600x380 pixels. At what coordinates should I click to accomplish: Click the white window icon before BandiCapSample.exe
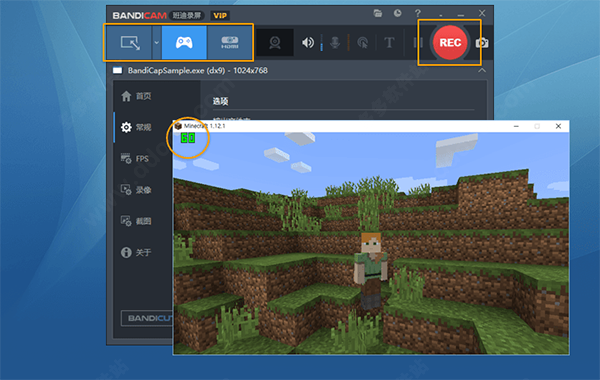117,70
